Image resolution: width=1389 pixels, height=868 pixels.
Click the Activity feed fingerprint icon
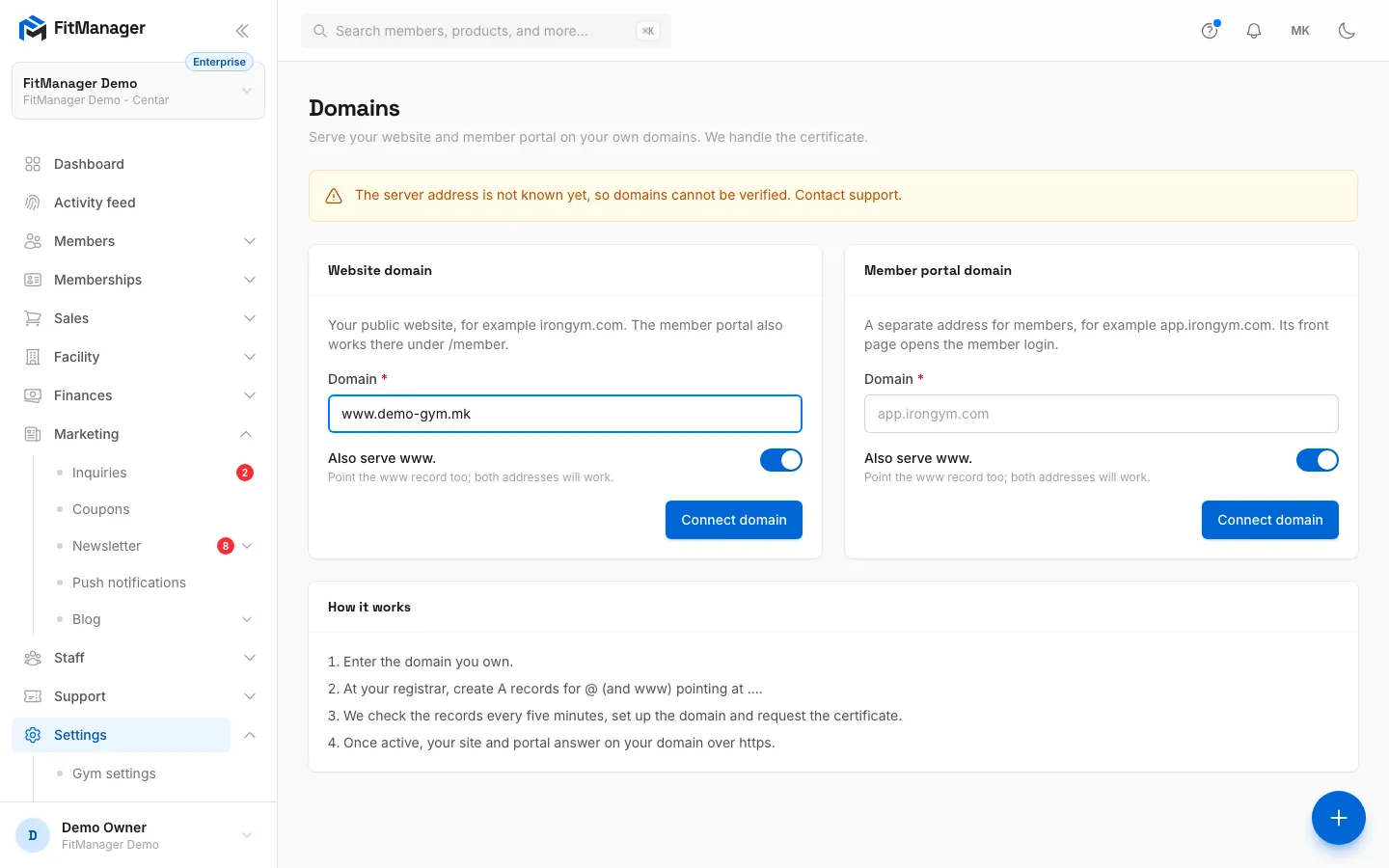33,203
